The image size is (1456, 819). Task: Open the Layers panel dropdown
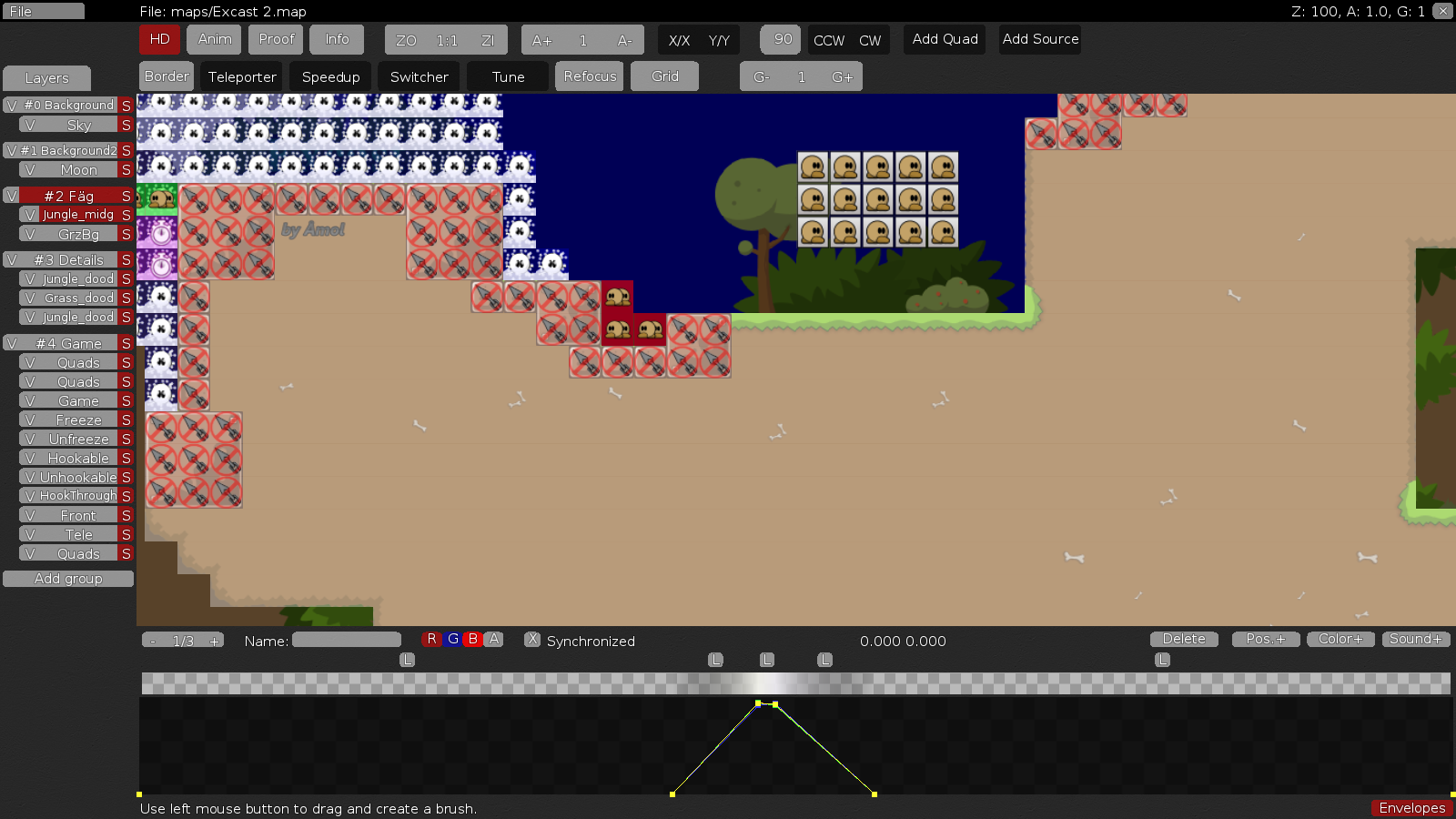(x=46, y=78)
